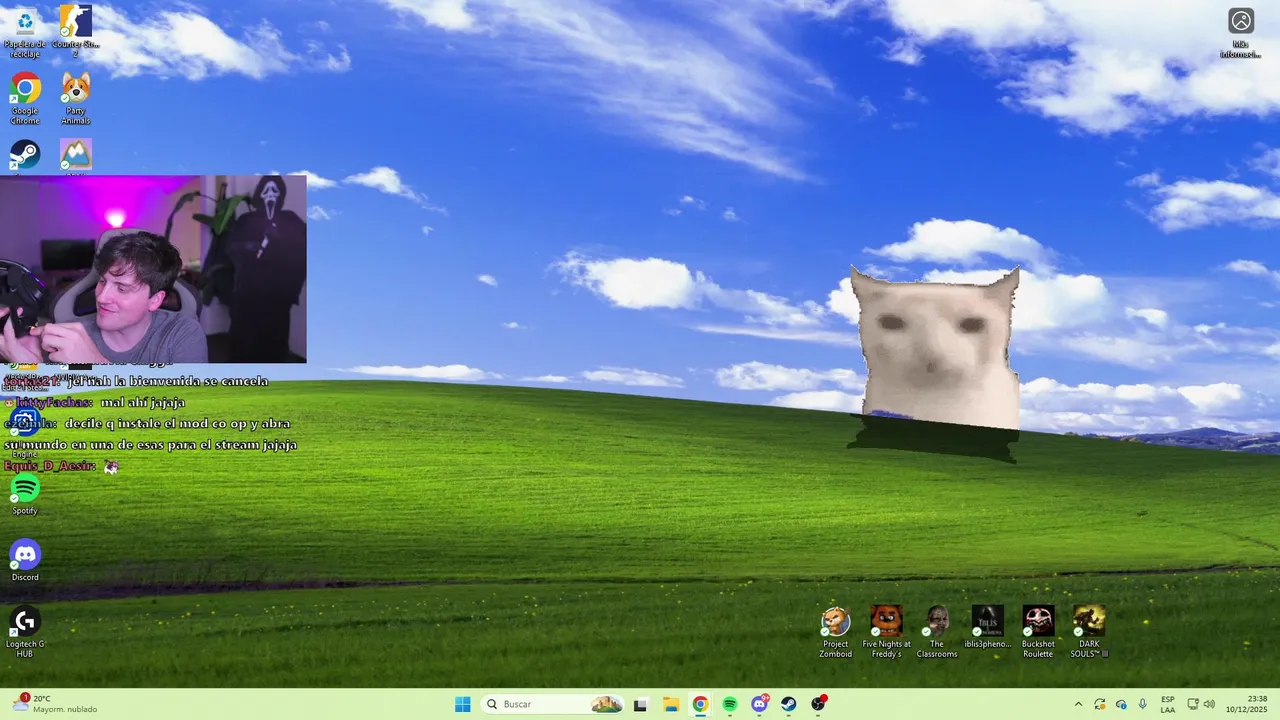This screenshot has width=1280, height=720.
Task: Select the Party Animals corgi icon
Action: (x=75, y=99)
